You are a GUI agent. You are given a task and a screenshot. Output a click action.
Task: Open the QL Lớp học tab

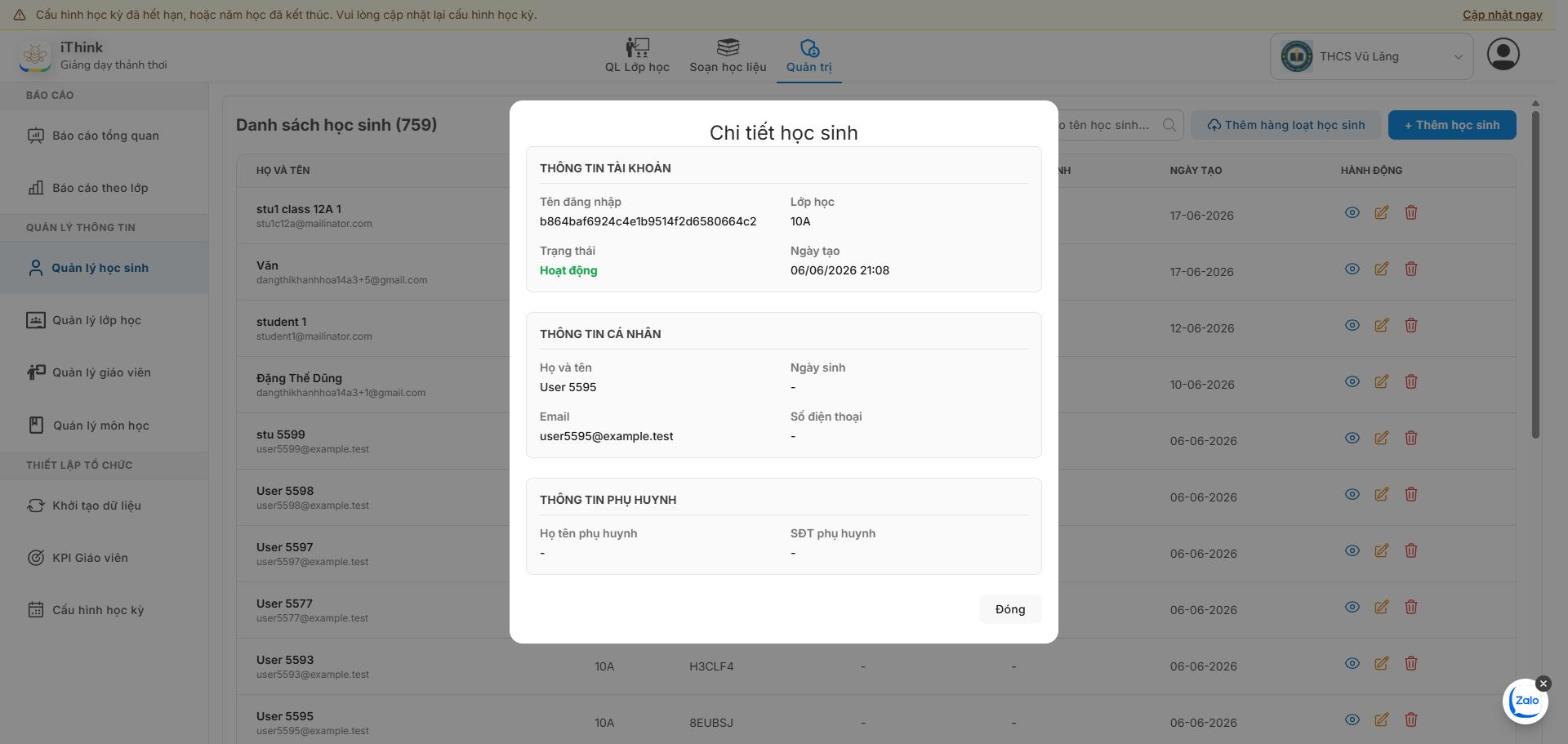[x=637, y=56]
